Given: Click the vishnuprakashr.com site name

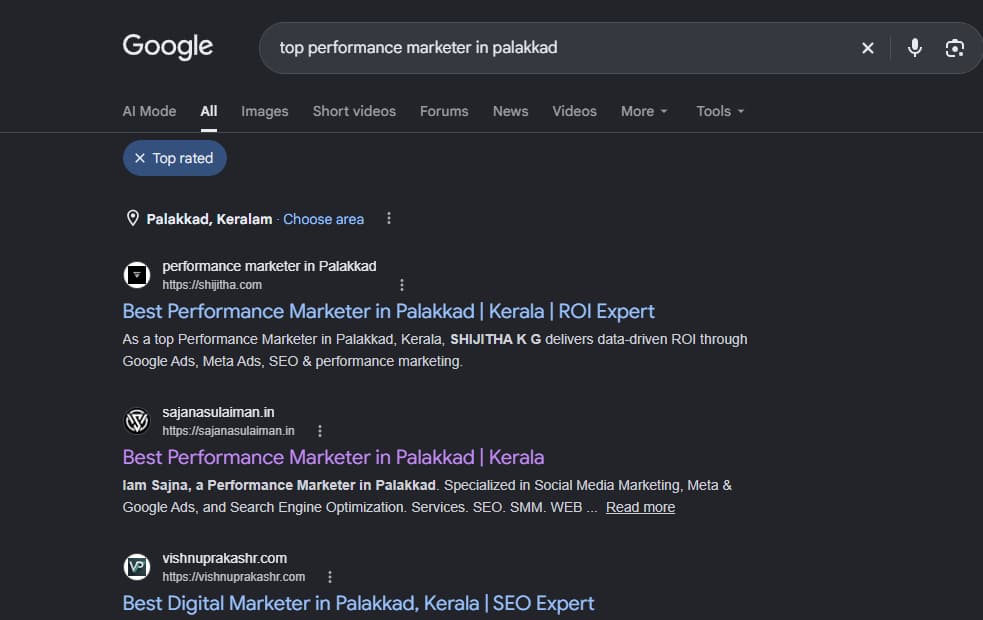Looking at the screenshot, I should point(224,559).
